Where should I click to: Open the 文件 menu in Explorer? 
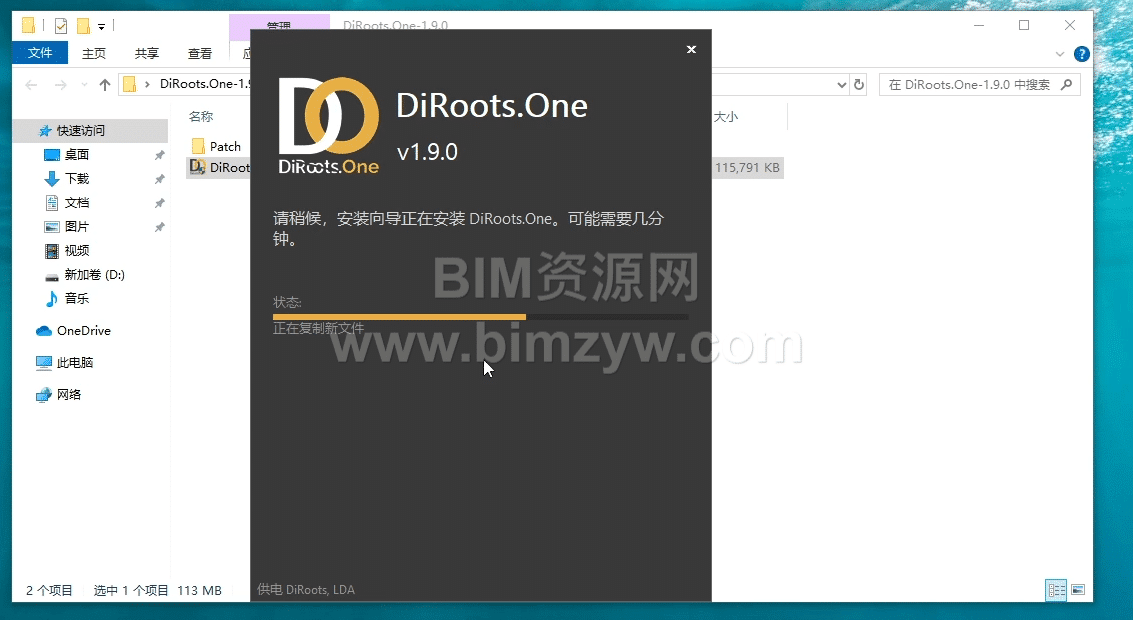(40, 53)
